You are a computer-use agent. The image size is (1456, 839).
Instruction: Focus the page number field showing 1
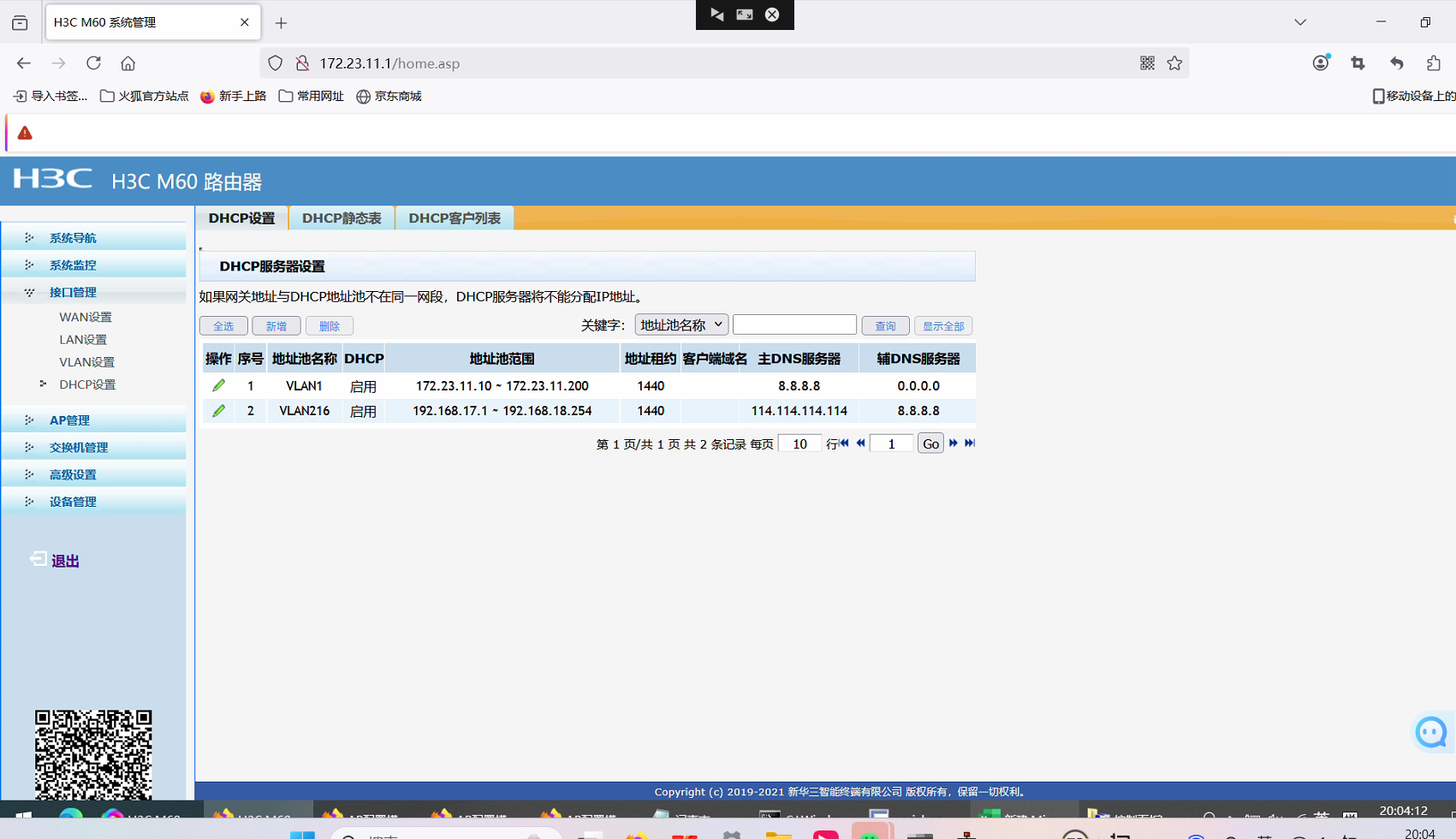[891, 443]
